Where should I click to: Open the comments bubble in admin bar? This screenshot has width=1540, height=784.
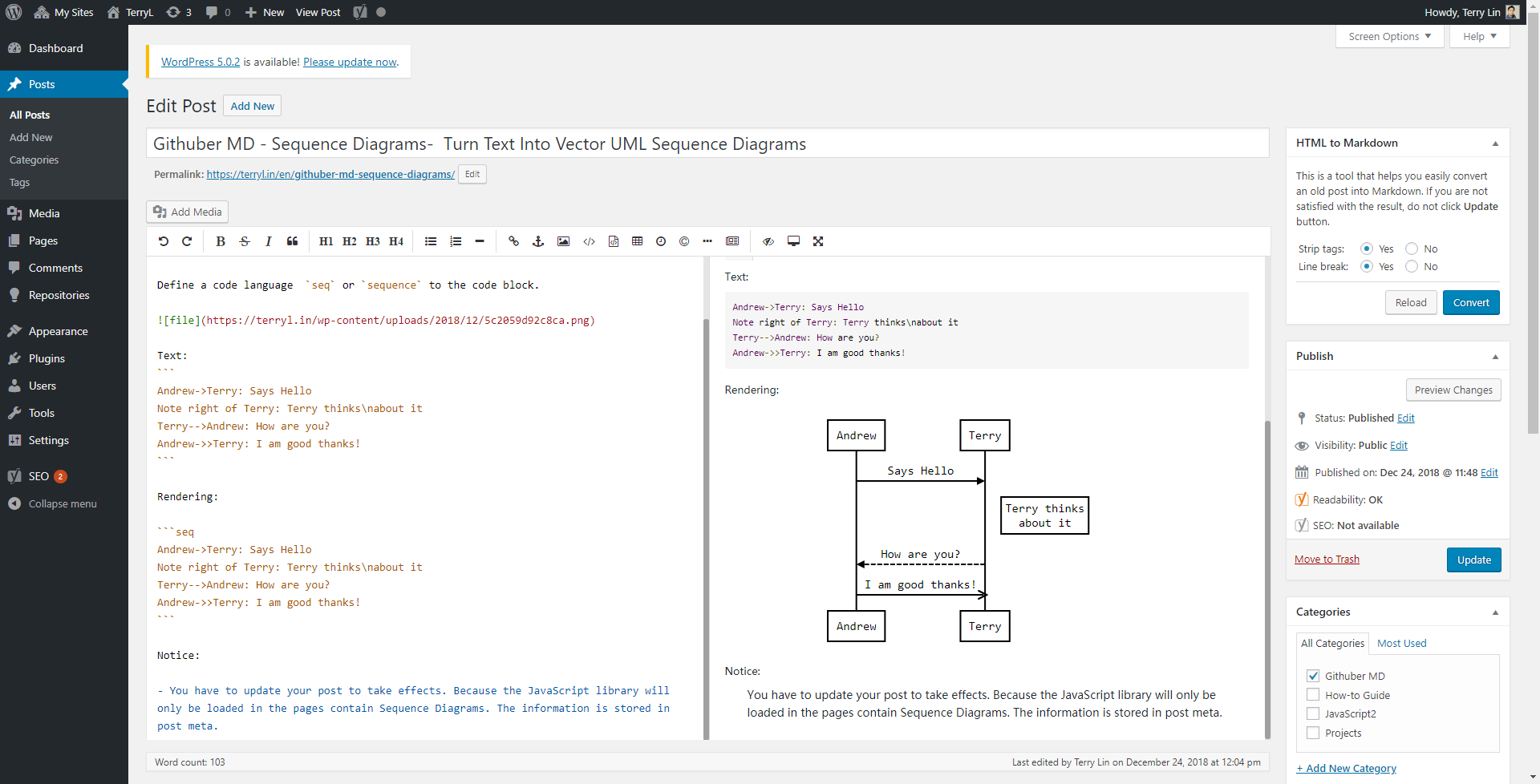tap(218, 12)
